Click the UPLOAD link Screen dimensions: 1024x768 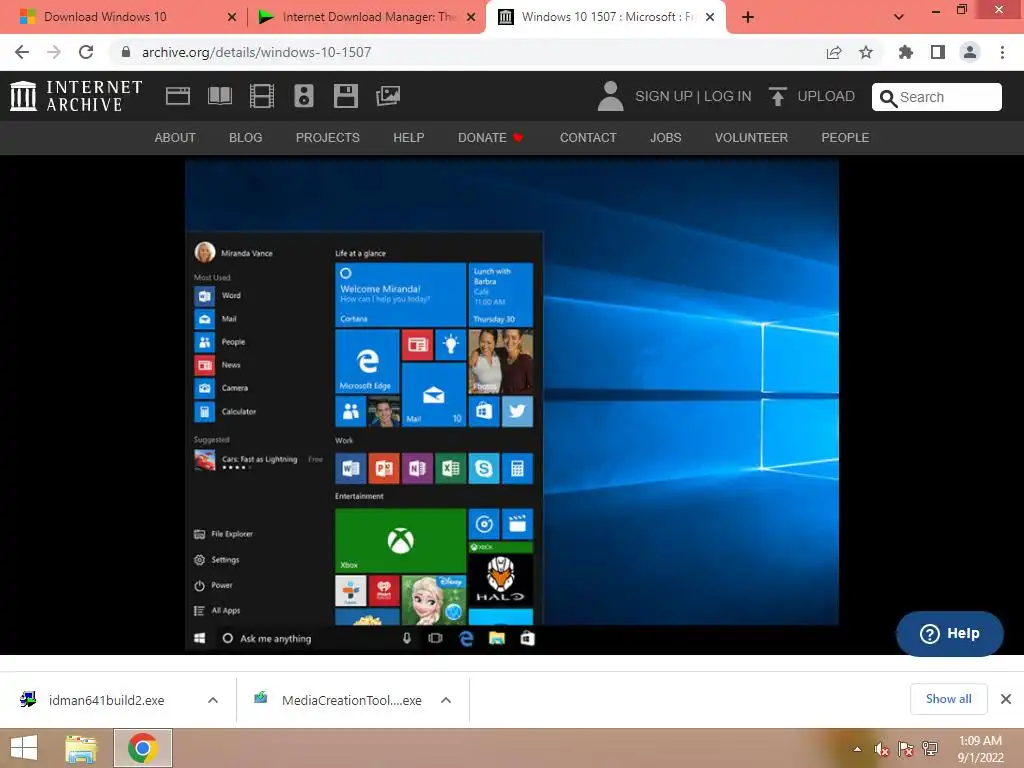pyautogui.click(x=826, y=96)
